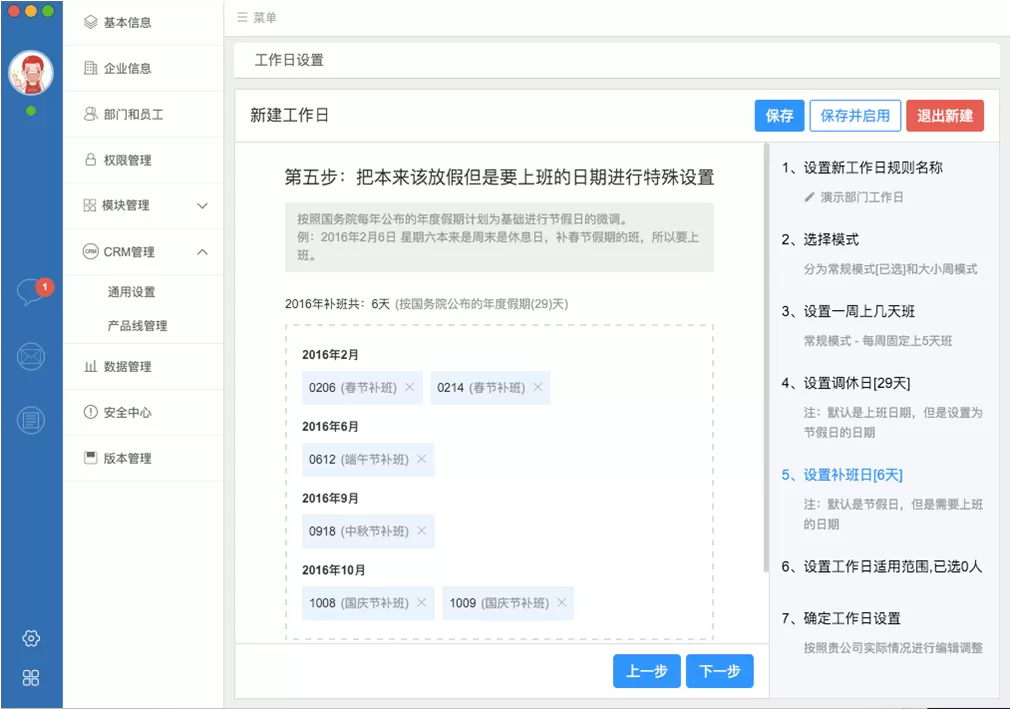The height and width of the screenshot is (710, 1011).
Task: Click the 企业信息 building icon
Action: [x=91, y=68]
